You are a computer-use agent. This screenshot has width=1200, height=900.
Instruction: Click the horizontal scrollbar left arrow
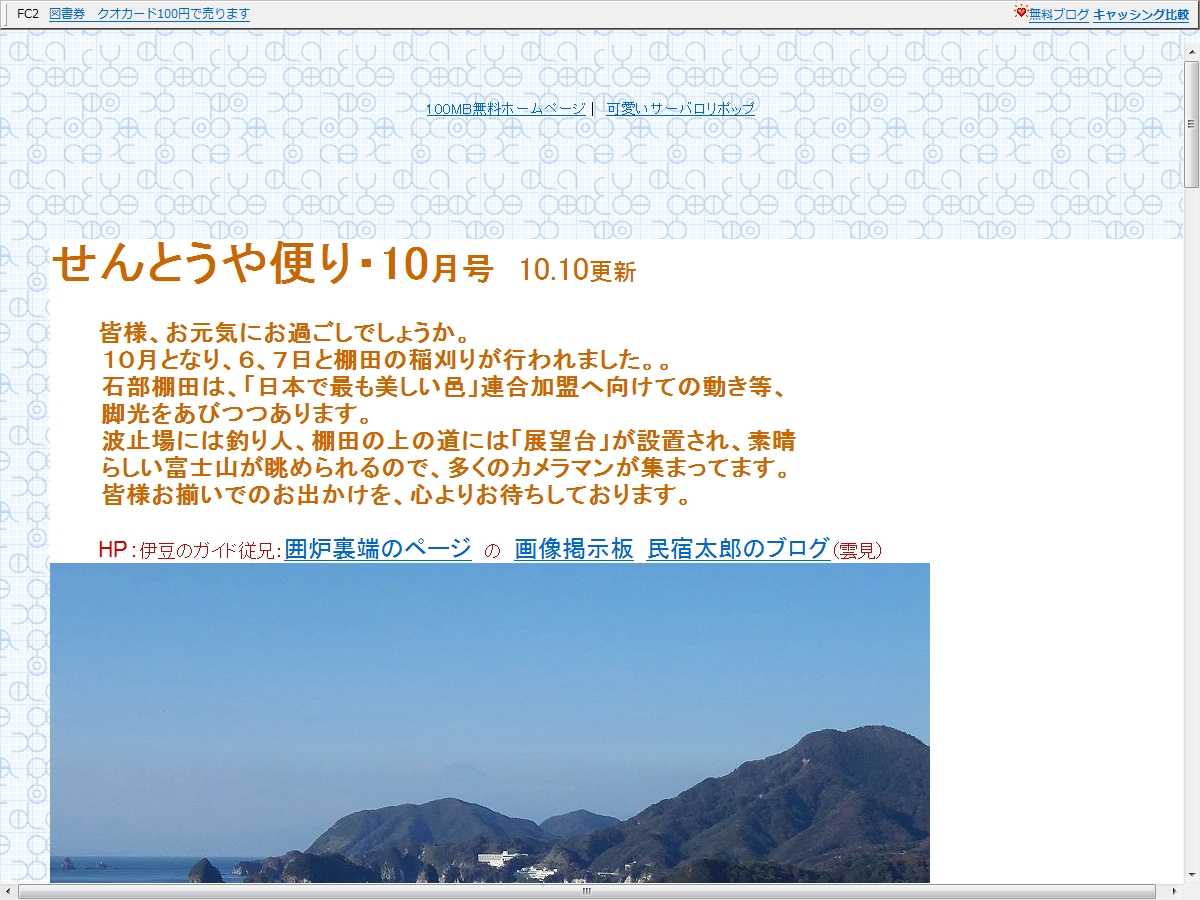click(8, 891)
